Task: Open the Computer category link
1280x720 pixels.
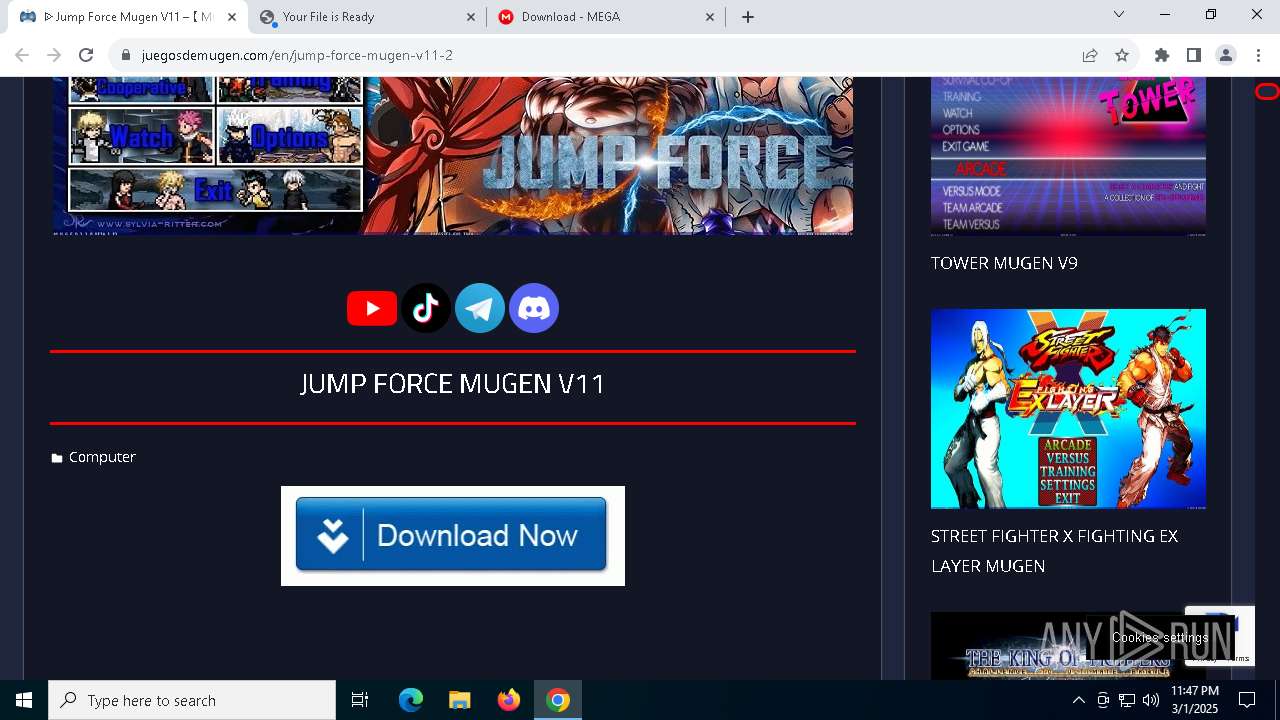Action: [102, 457]
